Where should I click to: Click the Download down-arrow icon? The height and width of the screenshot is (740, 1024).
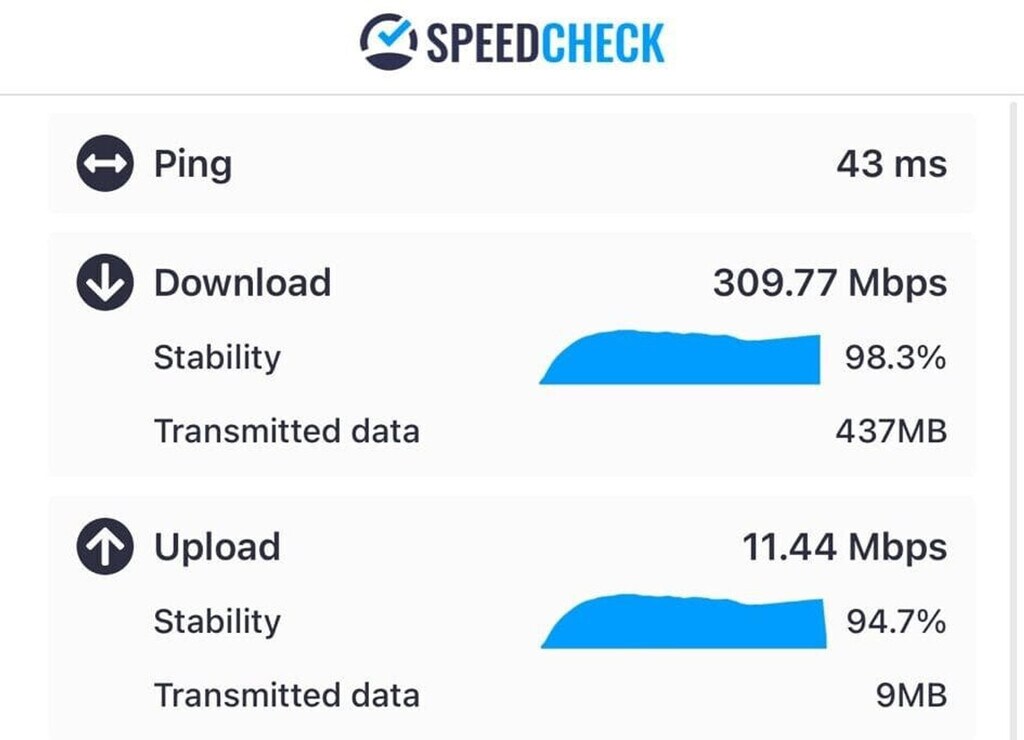coord(104,283)
